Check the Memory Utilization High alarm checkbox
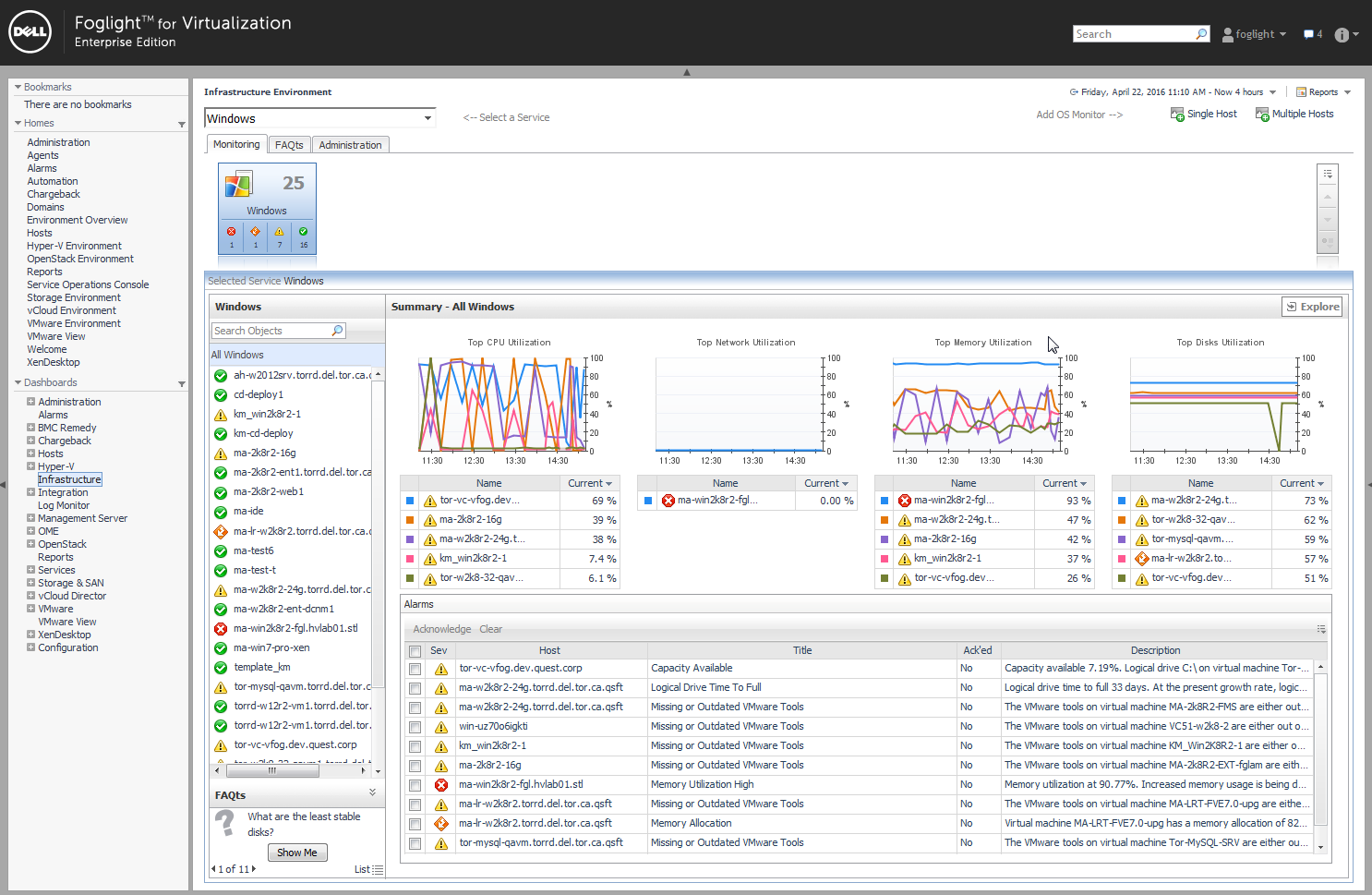The width and height of the screenshot is (1372, 895). pyautogui.click(x=415, y=785)
